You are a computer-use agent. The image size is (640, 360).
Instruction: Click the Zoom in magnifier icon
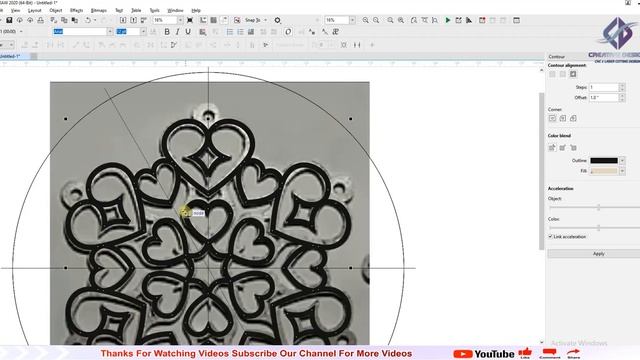tap(365, 20)
